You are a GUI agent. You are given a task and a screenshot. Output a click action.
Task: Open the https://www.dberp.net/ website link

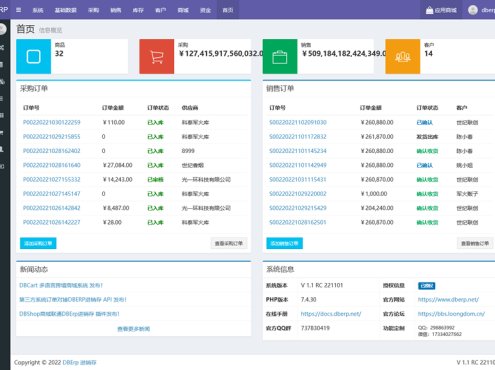pos(448,300)
